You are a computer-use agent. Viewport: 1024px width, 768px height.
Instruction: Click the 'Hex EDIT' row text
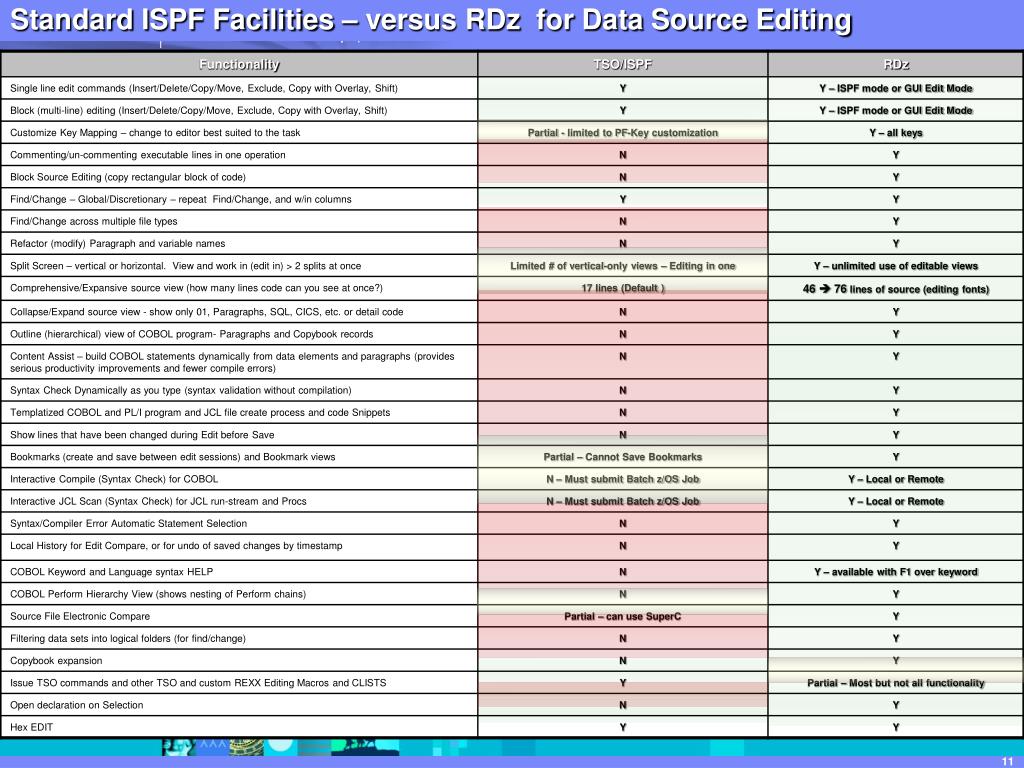[31, 728]
